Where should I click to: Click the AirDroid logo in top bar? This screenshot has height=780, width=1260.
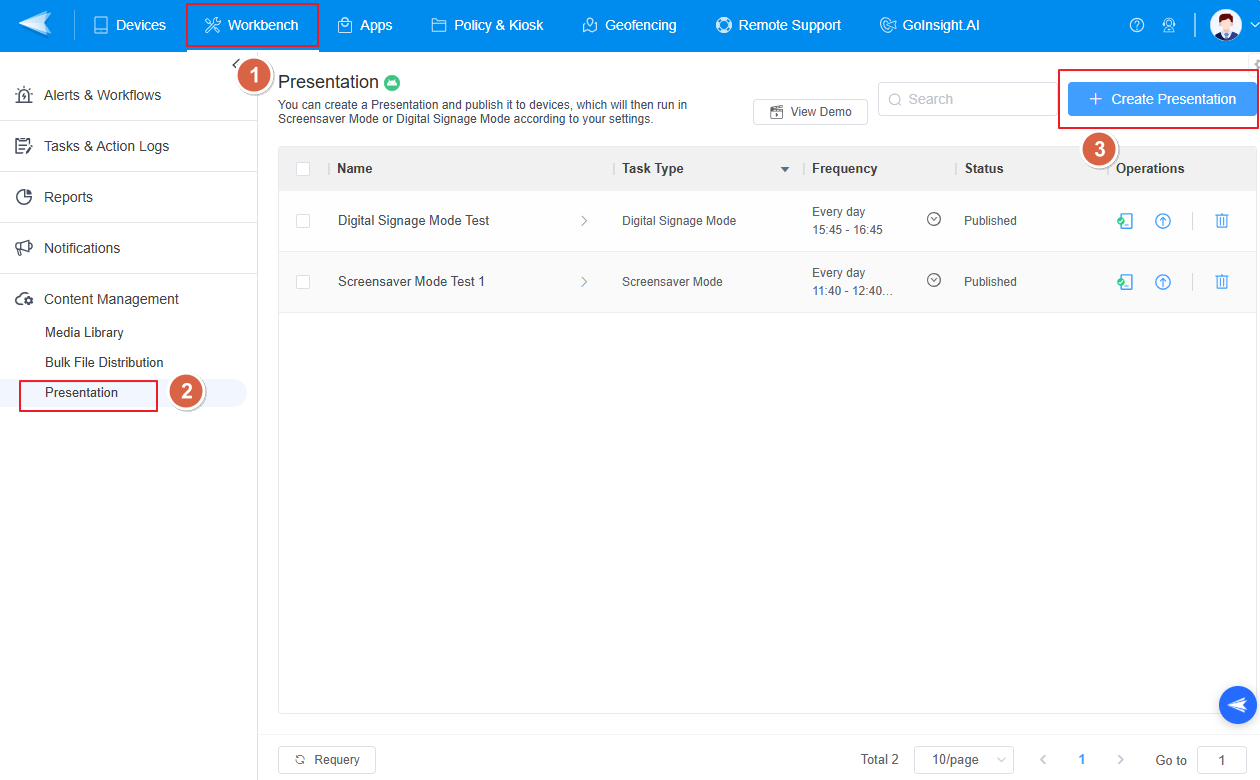[x=35, y=25]
